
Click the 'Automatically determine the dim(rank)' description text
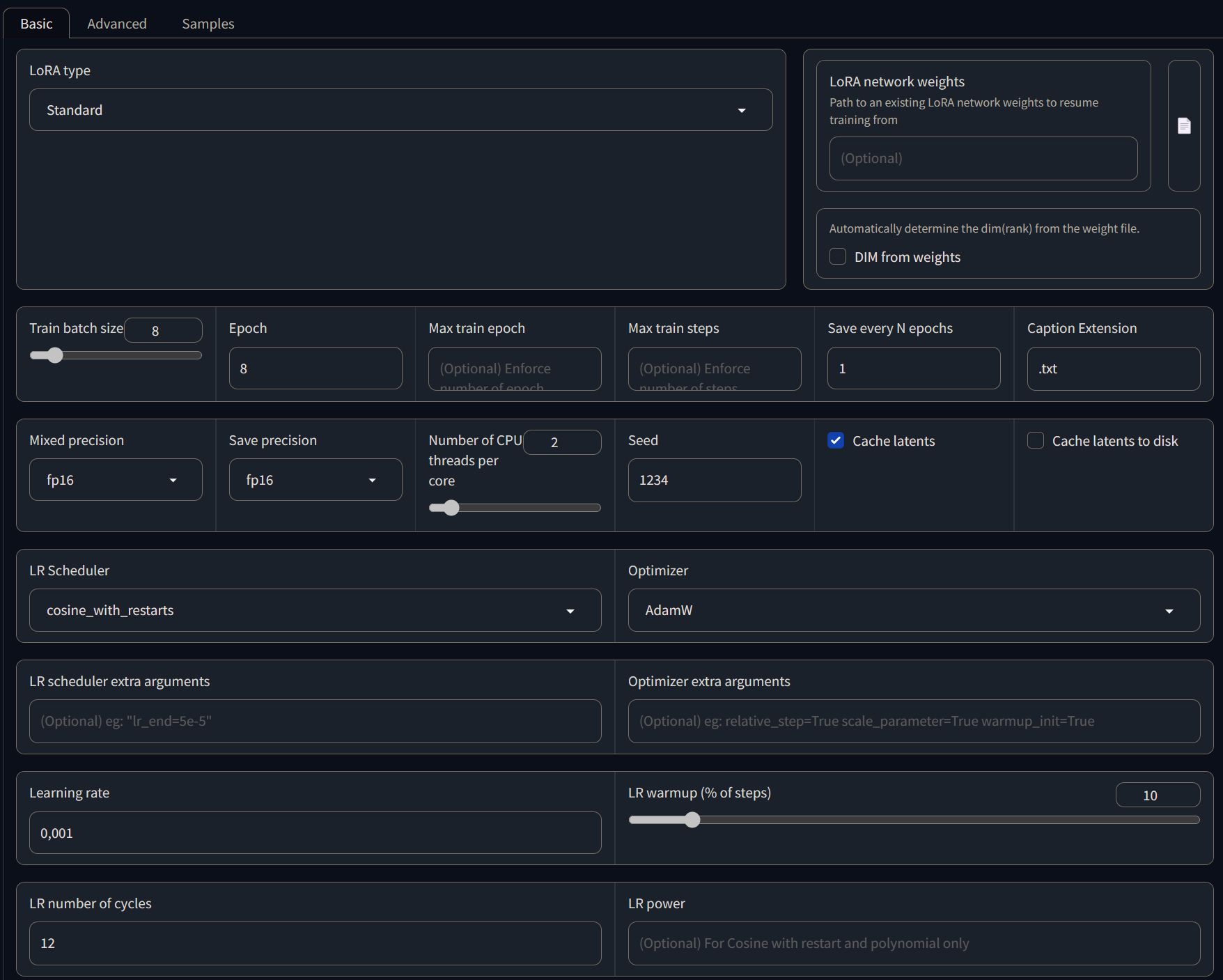(984, 228)
